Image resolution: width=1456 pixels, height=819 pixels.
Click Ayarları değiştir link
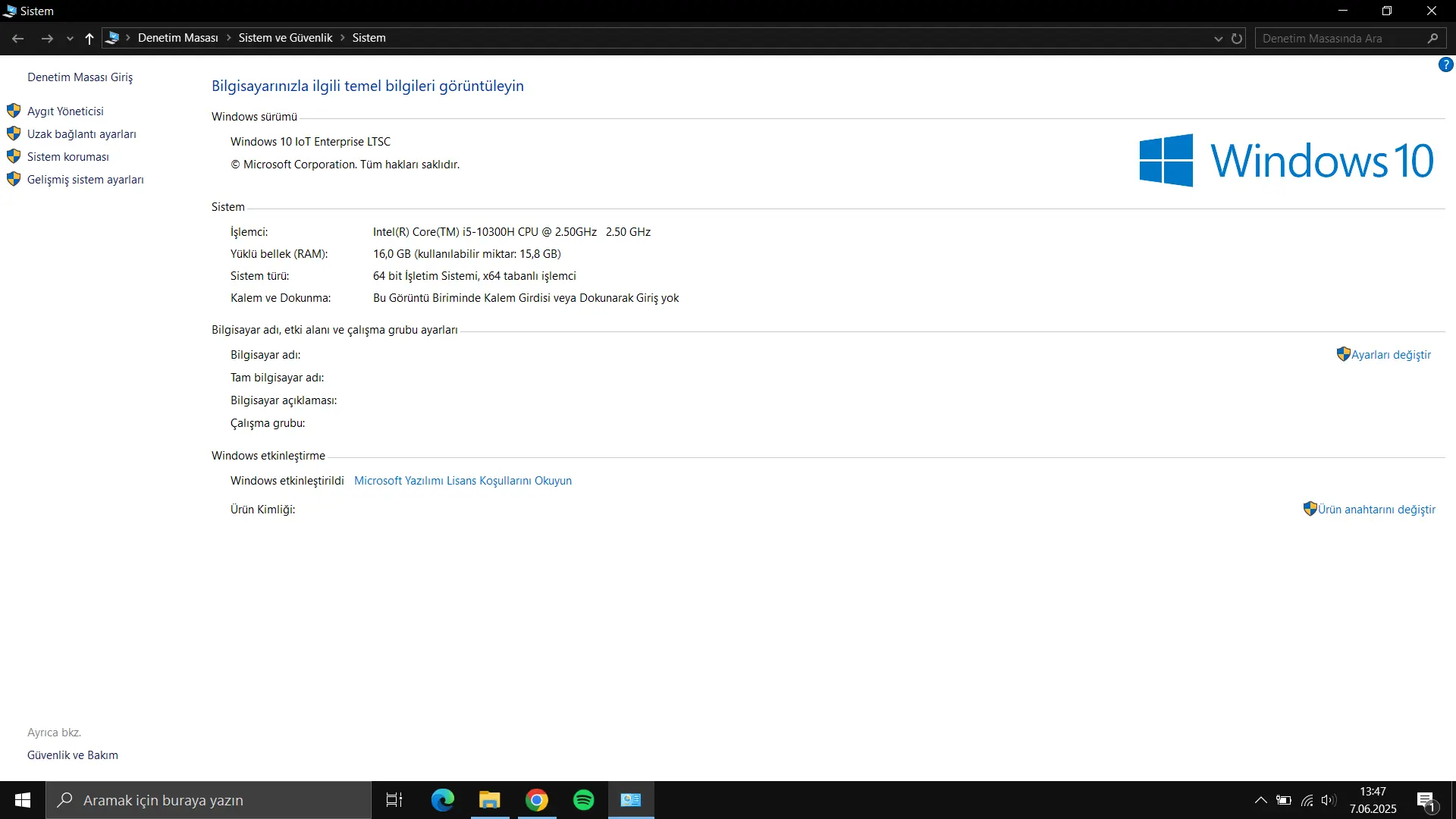click(x=1391, y=355)
